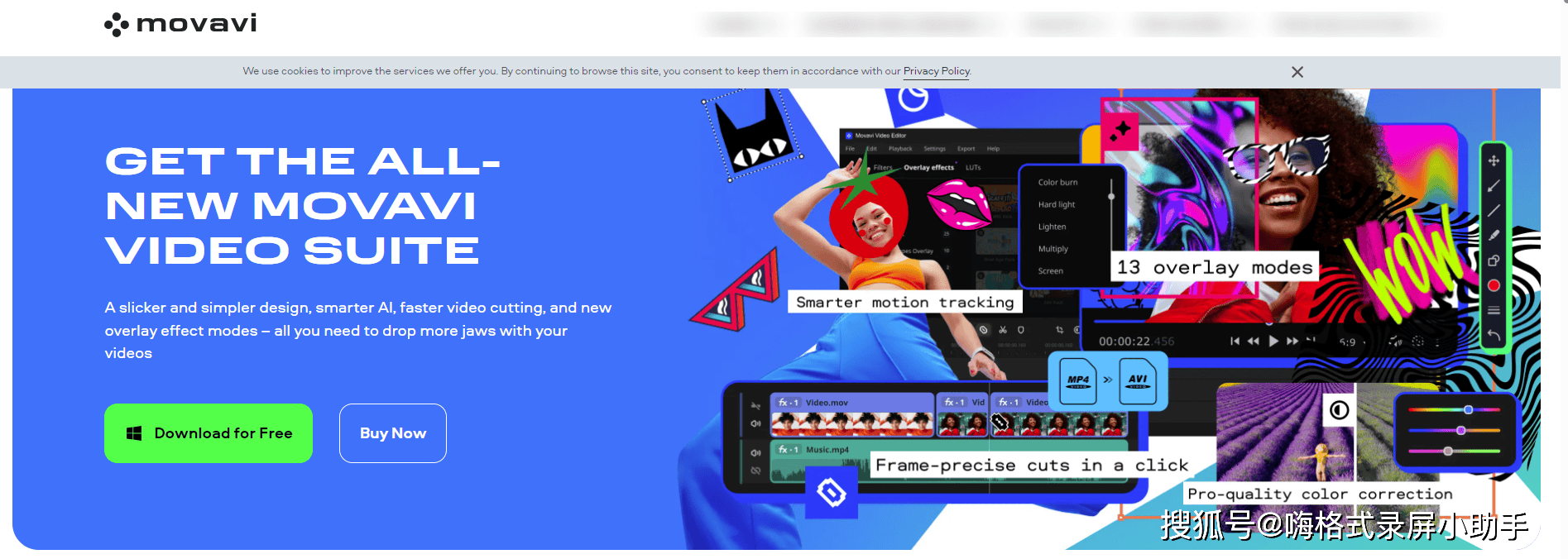Click the overlay modes vertical slider handle
This screenshot has height=559, width=1568.
coord(1111,196)
